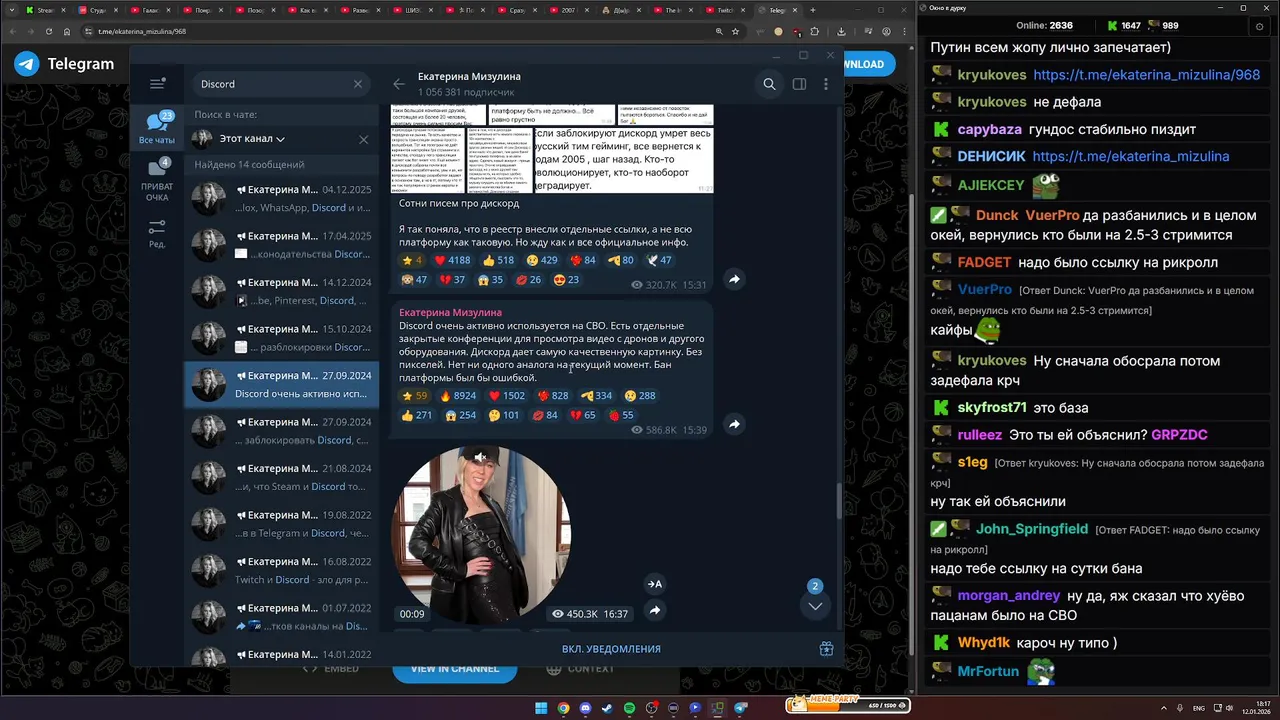Screen dimensions: 1280x720
Task: Open search result dated 14.12.2024
Action: click(x=282, y=291)
